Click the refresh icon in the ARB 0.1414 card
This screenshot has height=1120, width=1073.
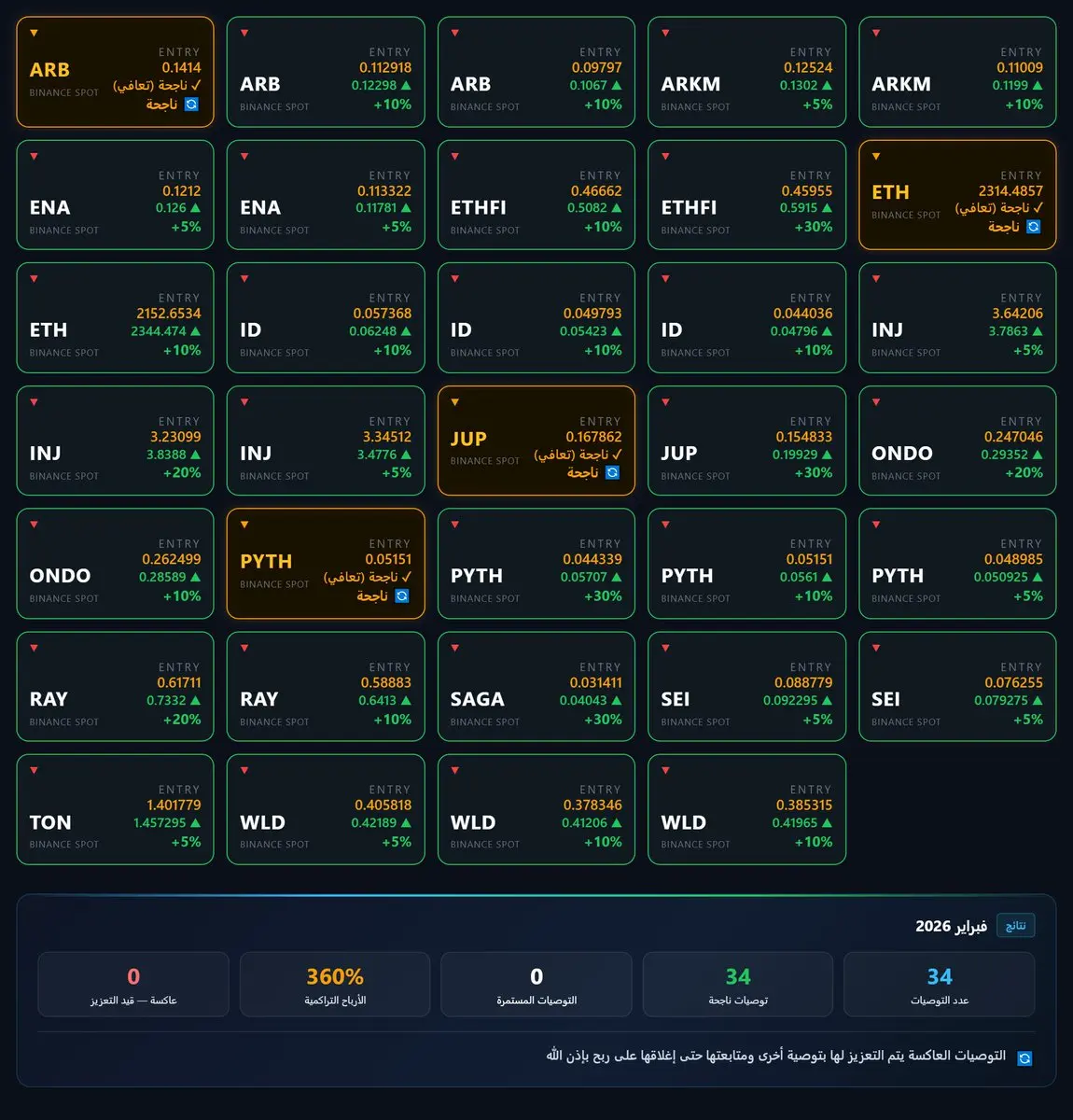tap(191, 105)
